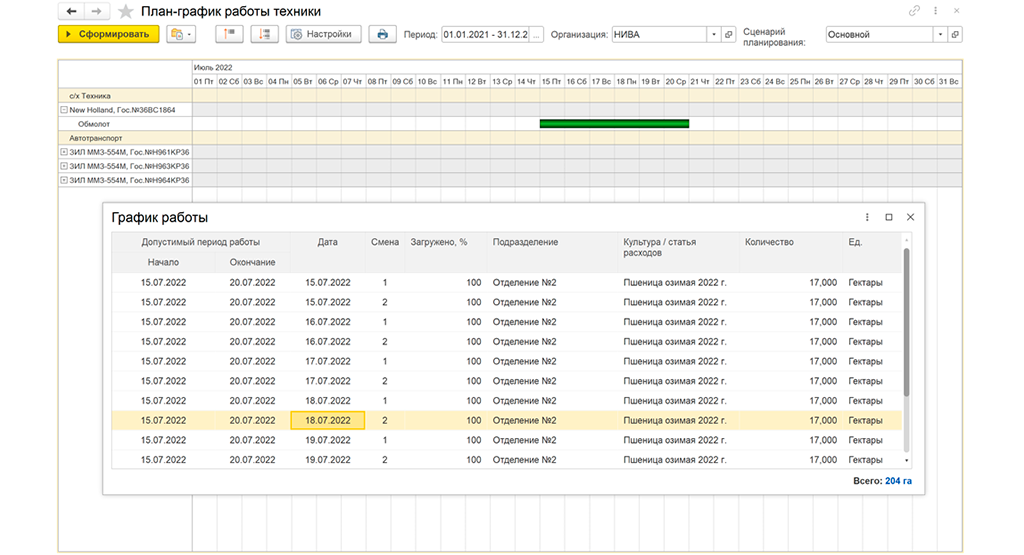Screen dimensions: 1024x555
Task: Click the green Обмолот Gantt bar
Action: (x=614, y=124)
